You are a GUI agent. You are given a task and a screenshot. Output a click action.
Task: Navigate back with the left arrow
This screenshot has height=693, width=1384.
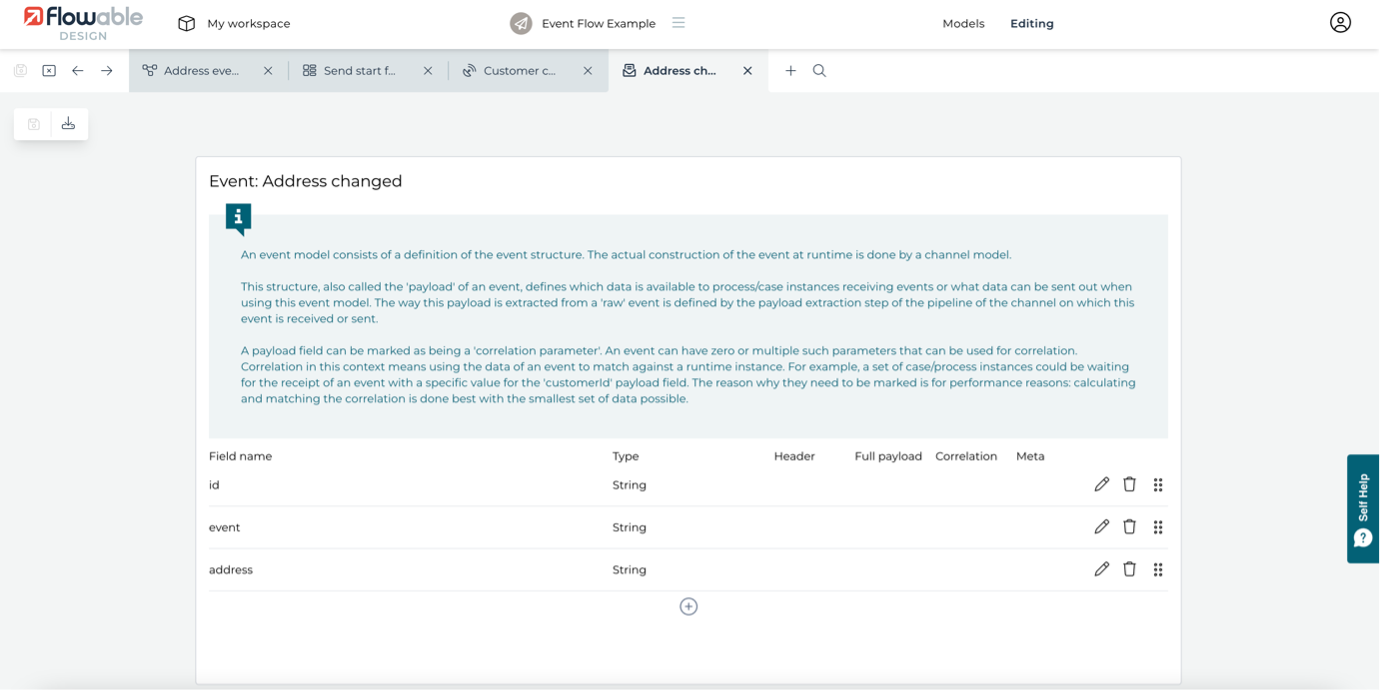(77, 71)
